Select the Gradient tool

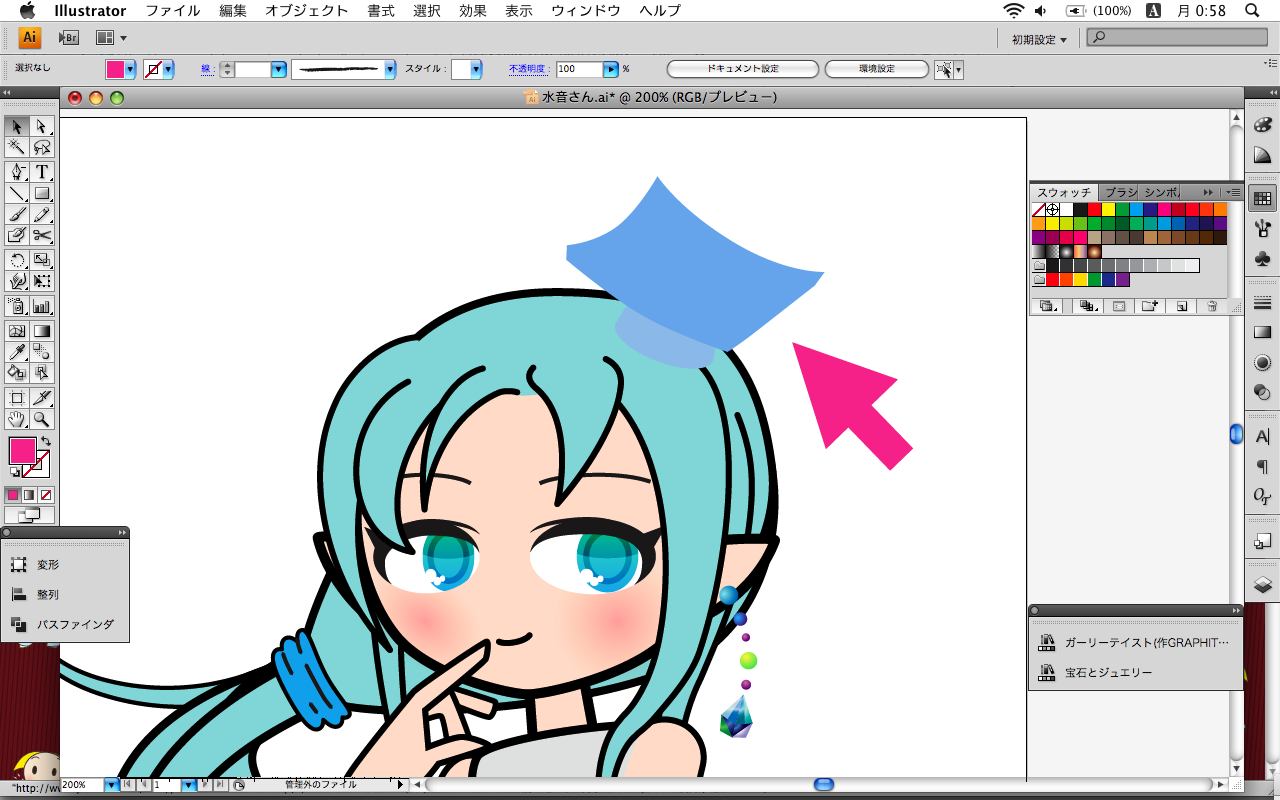pyautogui.click(x=42, y=331)
